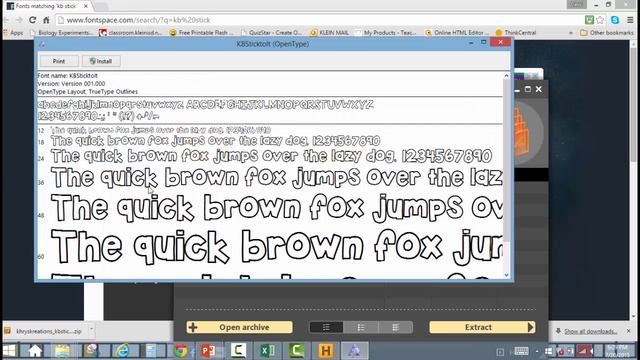Screen dimensions: 640x360
Task: Open a new Chrome tab
Action: click(x=101, y=6)
